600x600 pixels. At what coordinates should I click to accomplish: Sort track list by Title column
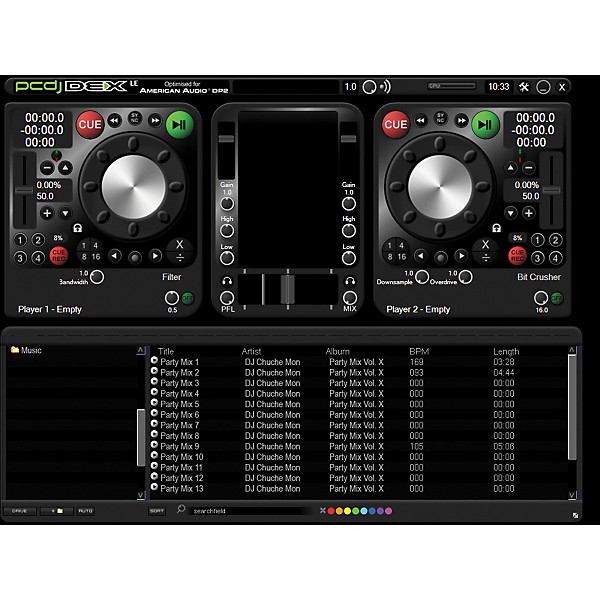click(166, 351)
